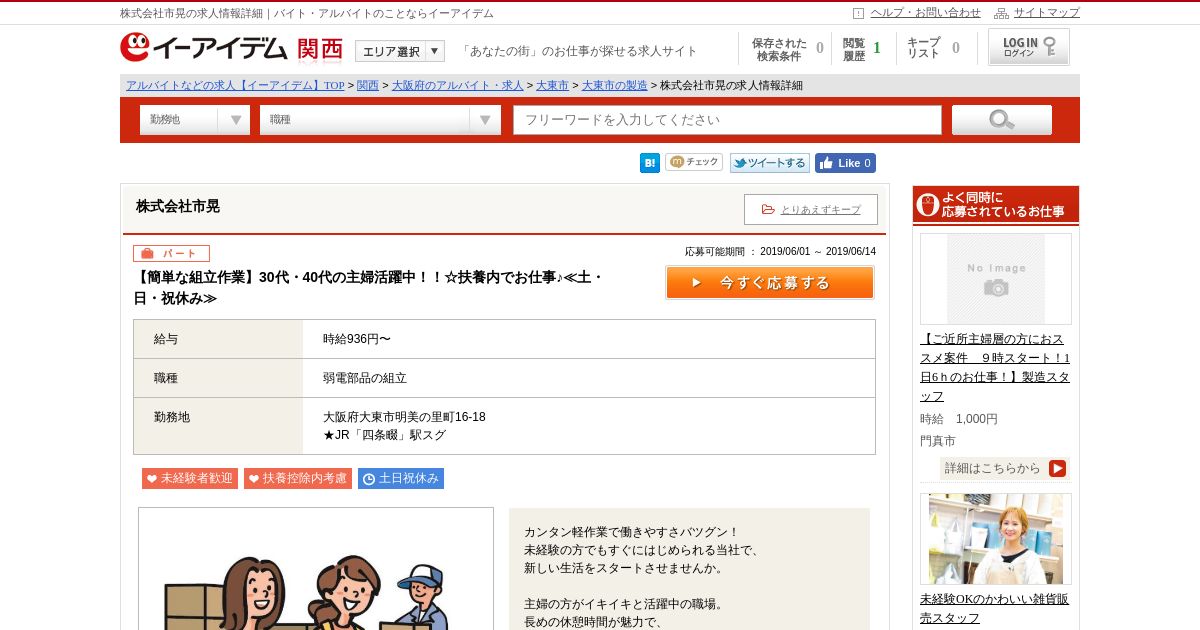Screen dimensions: 1200x630
Task: Click the sitemap tree icon
Action: [x=1001, y=13]
